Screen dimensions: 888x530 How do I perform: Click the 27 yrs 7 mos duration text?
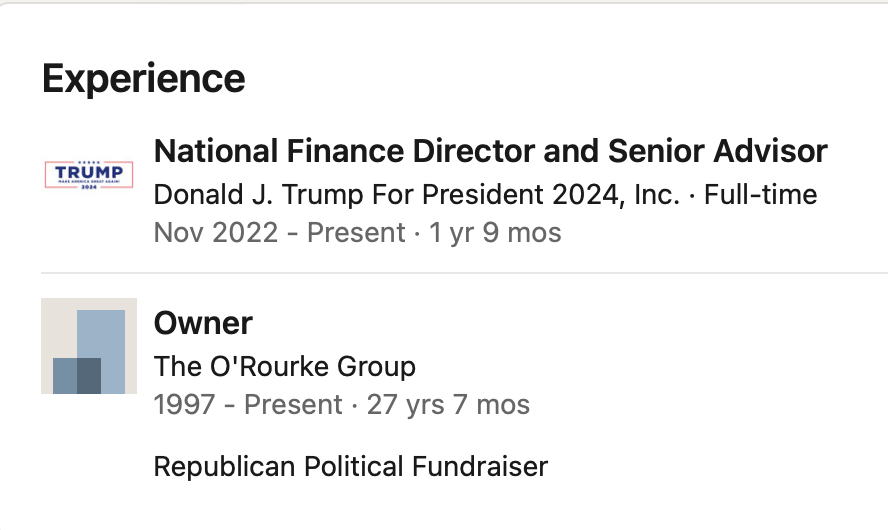click(x=448, y=405)
